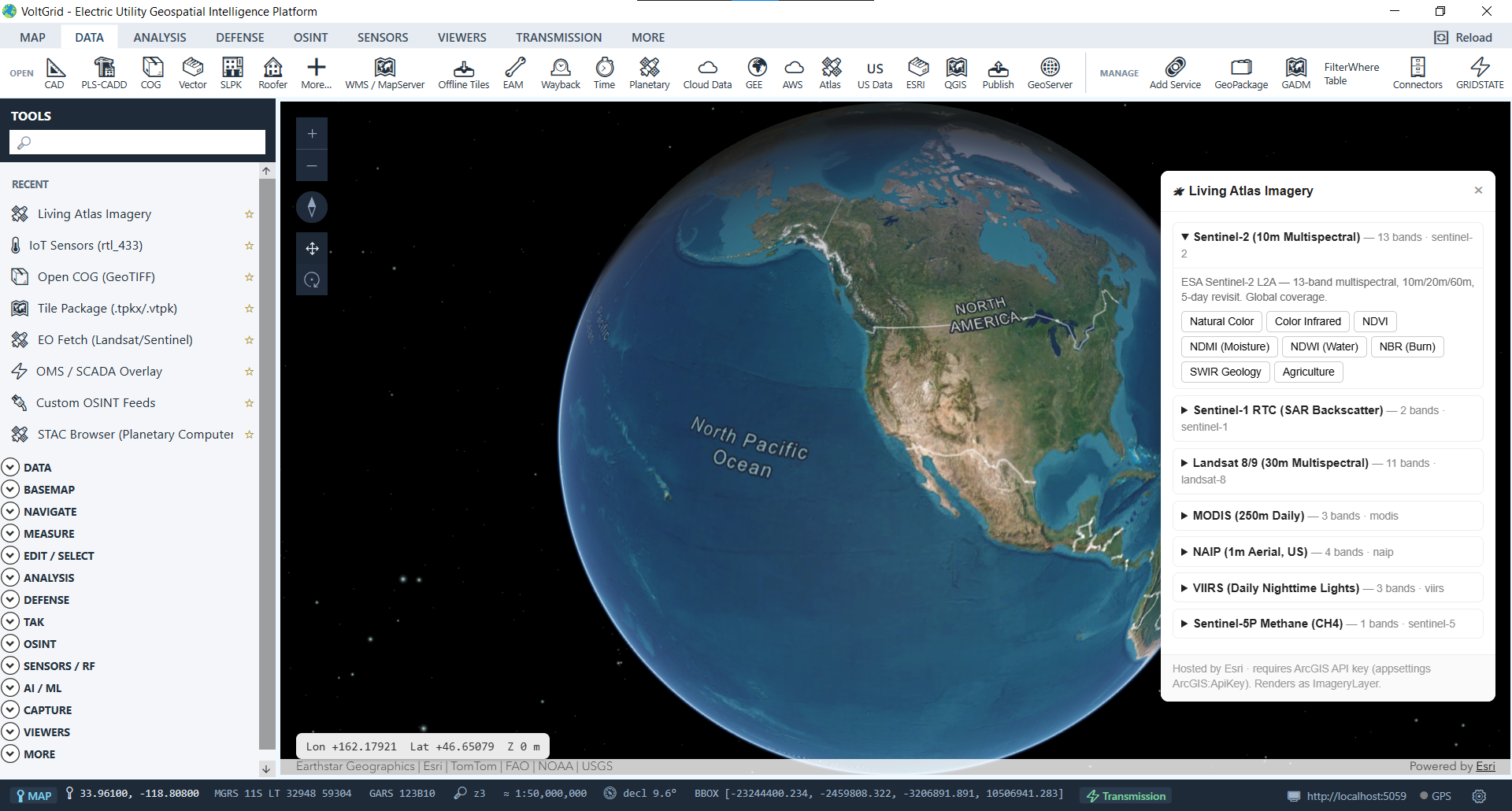Open Offline Tiles tool

click(x=464, y=73)
